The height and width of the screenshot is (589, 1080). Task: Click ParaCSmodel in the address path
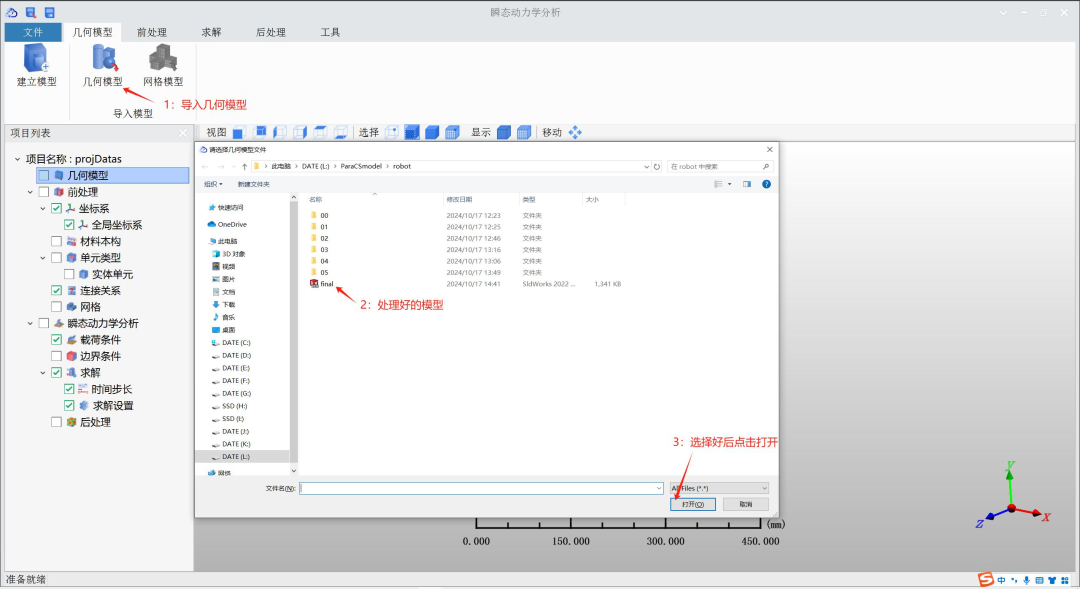[x=361, y=167]
